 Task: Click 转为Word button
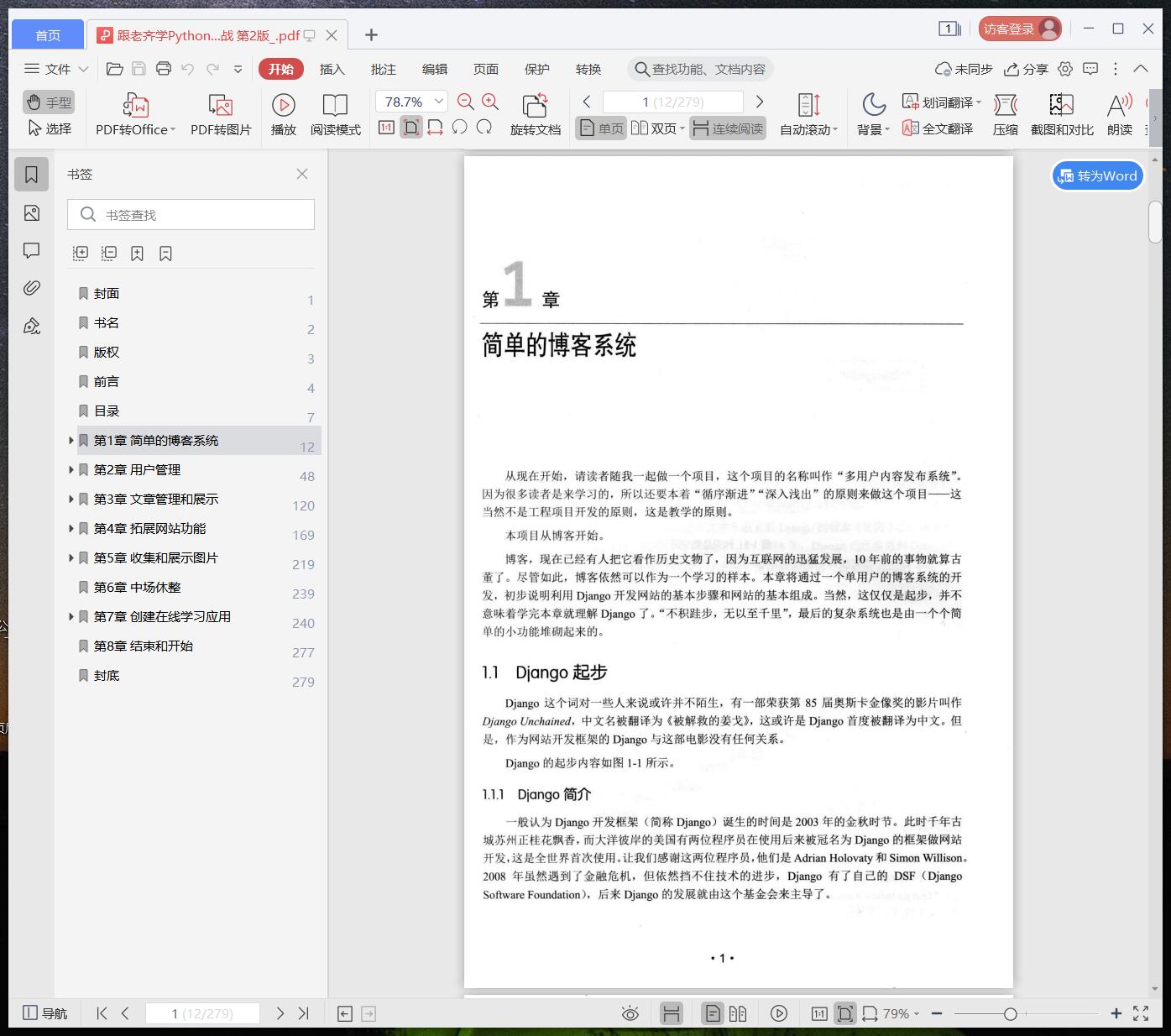pyautogui.click(x=1098, y=175)
